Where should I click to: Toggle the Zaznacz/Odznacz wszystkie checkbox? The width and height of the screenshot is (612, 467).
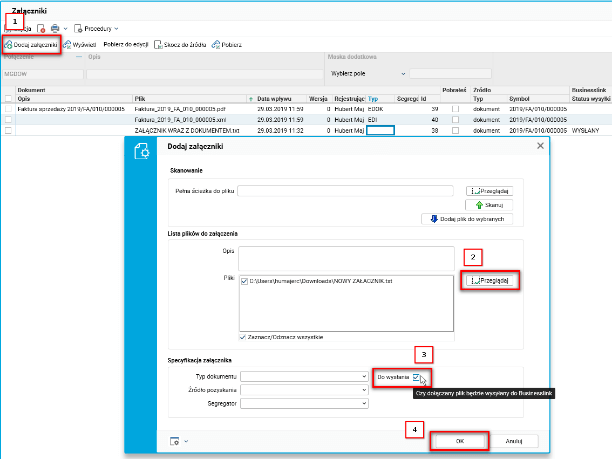243,337
